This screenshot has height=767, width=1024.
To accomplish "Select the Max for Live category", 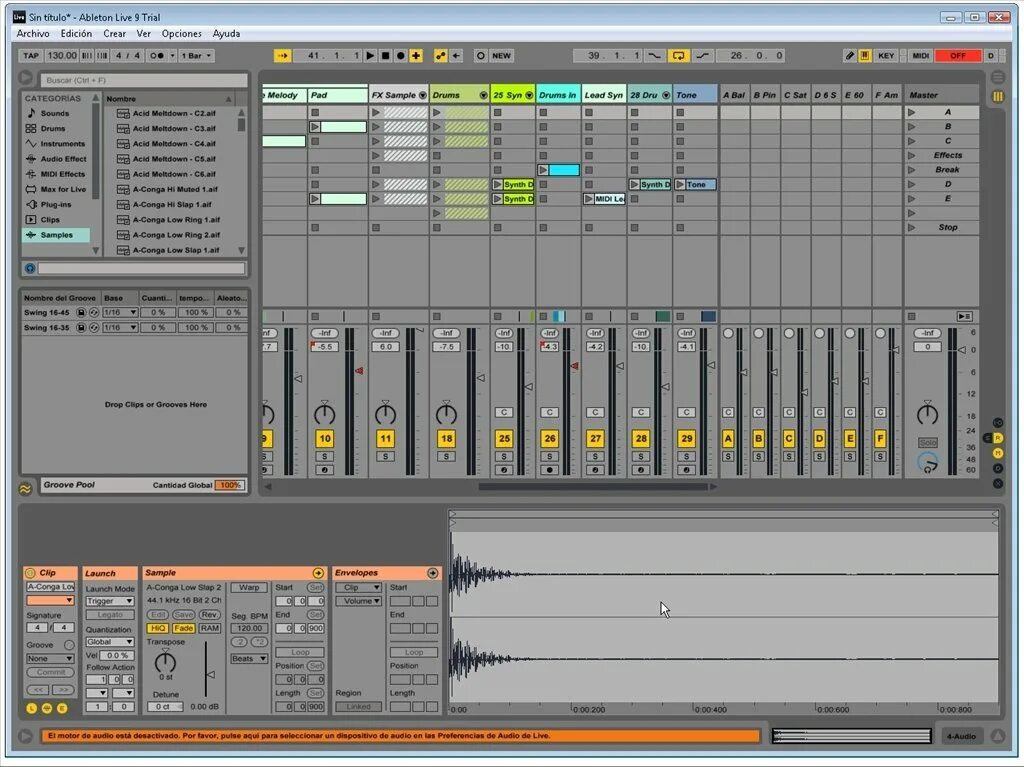I will click(63, 189).
